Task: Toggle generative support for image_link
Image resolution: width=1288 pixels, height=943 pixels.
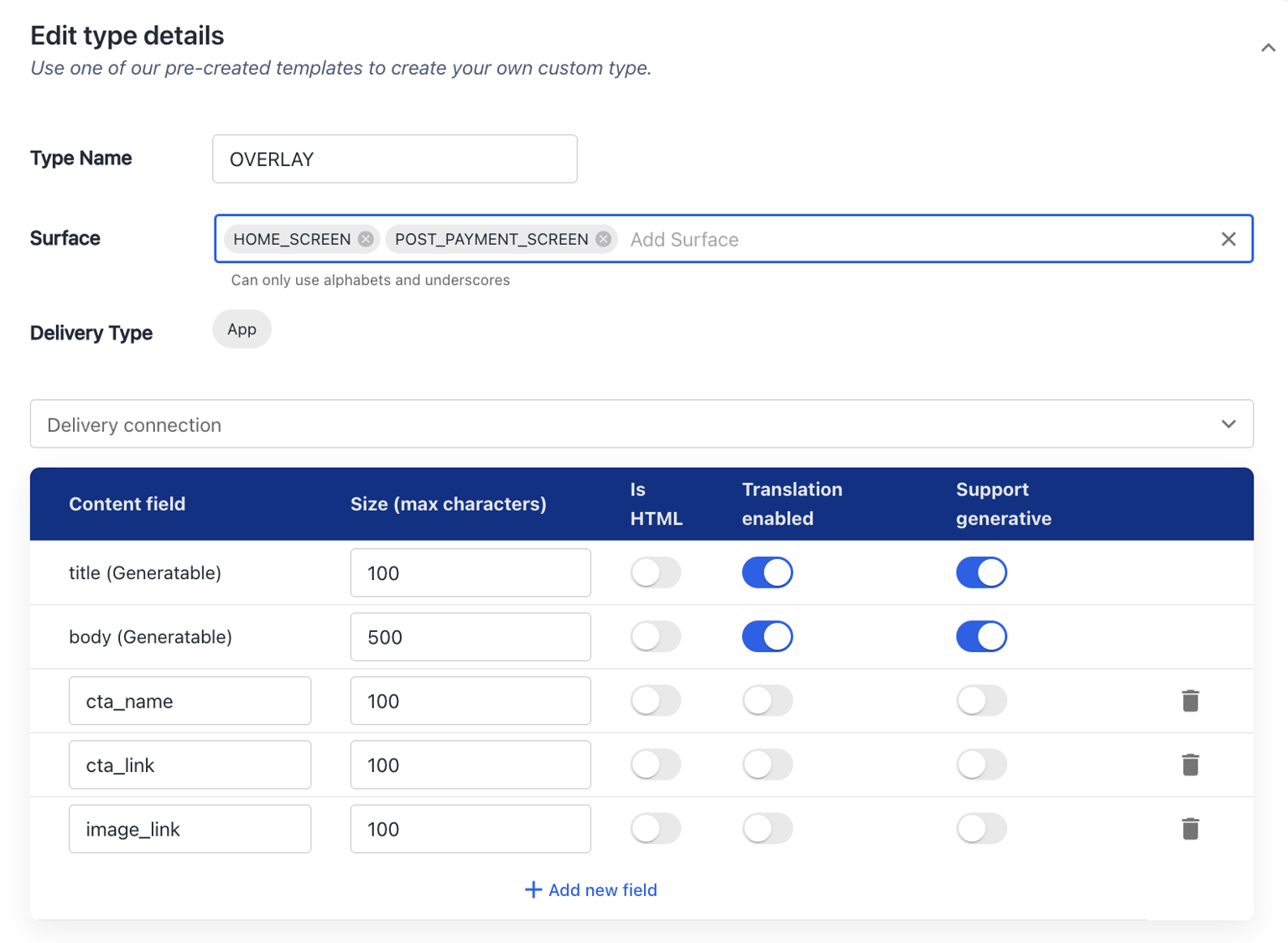Action: (980, 829)
